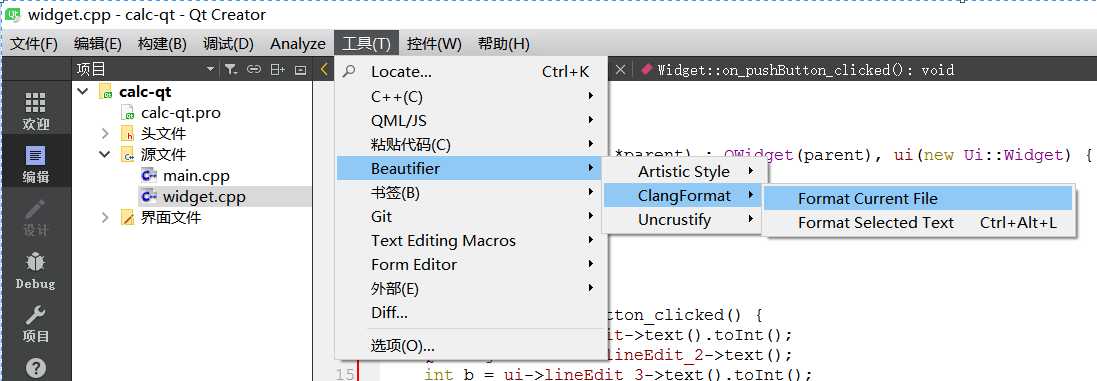Open the C++(C) submenu
This screenshot has height=381, width=1097.
click(x=472, y=96)
